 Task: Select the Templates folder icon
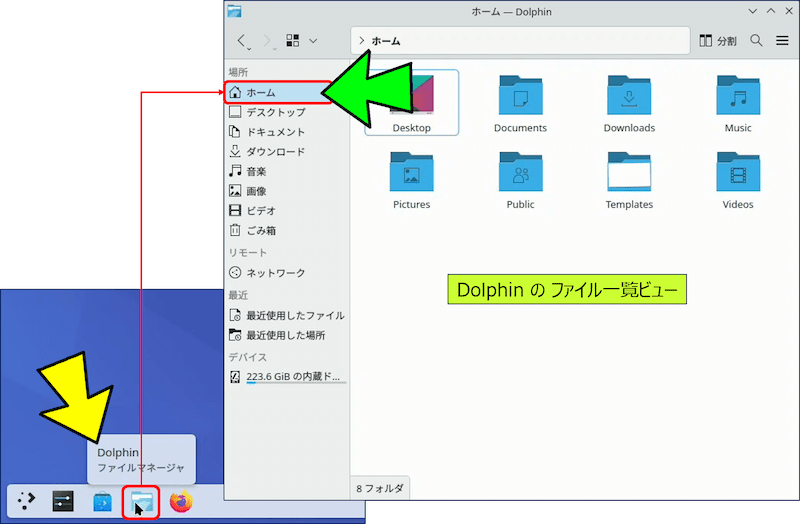pyautogui.click(x=629, y=172)
